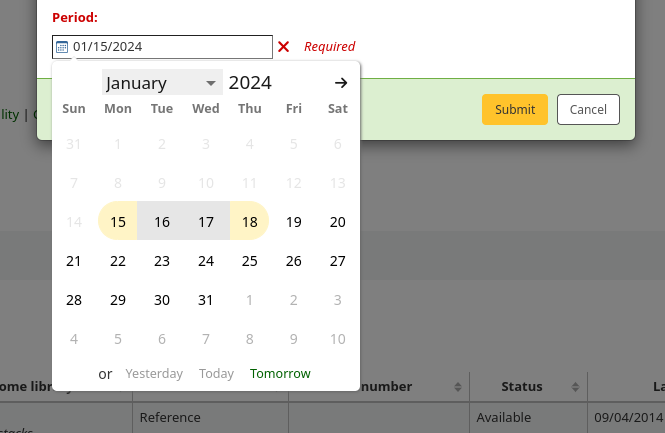Viewport: 665px width, 433px height.
Task: Choose January 31 in the calendar
Action: pos(206,300)
